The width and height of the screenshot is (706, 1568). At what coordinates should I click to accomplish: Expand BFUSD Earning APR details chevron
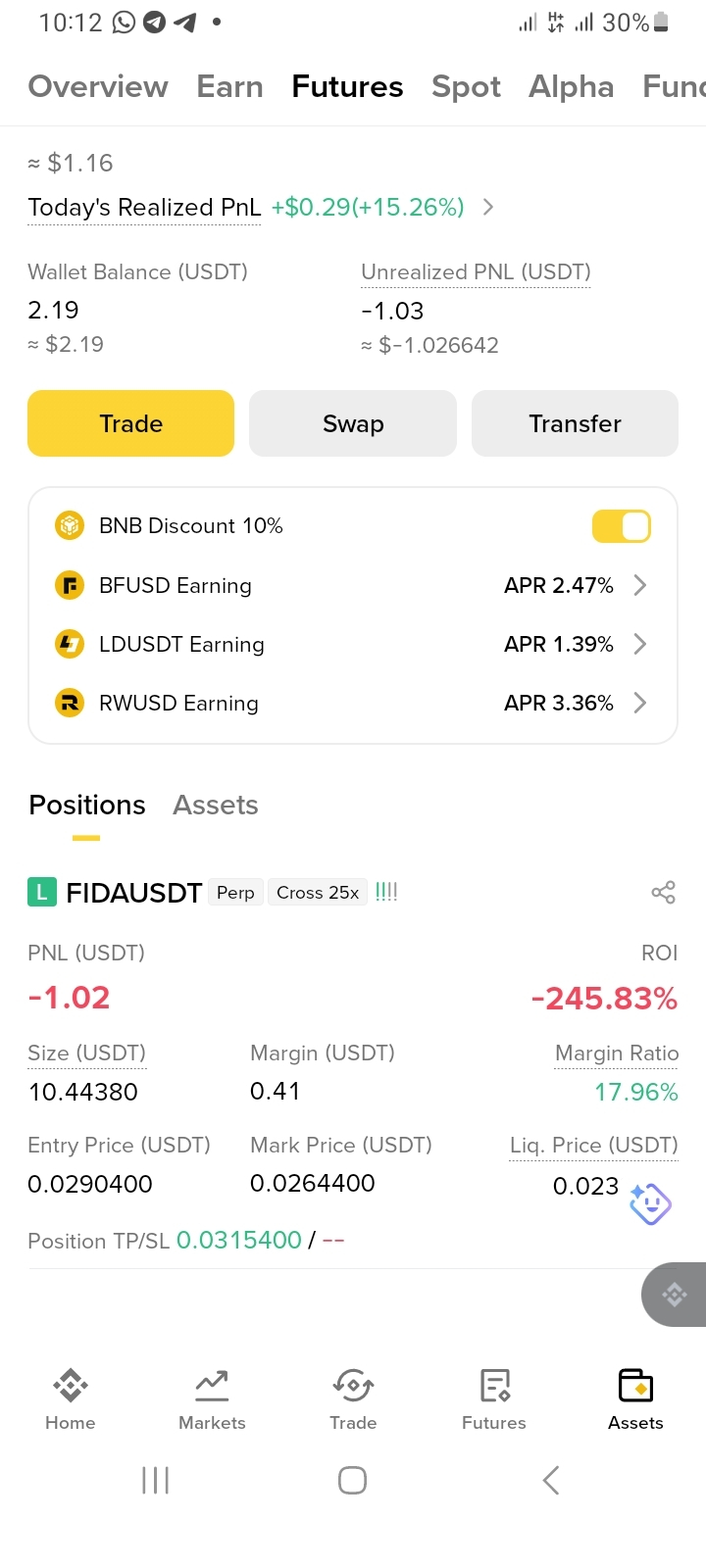point(640,585)
